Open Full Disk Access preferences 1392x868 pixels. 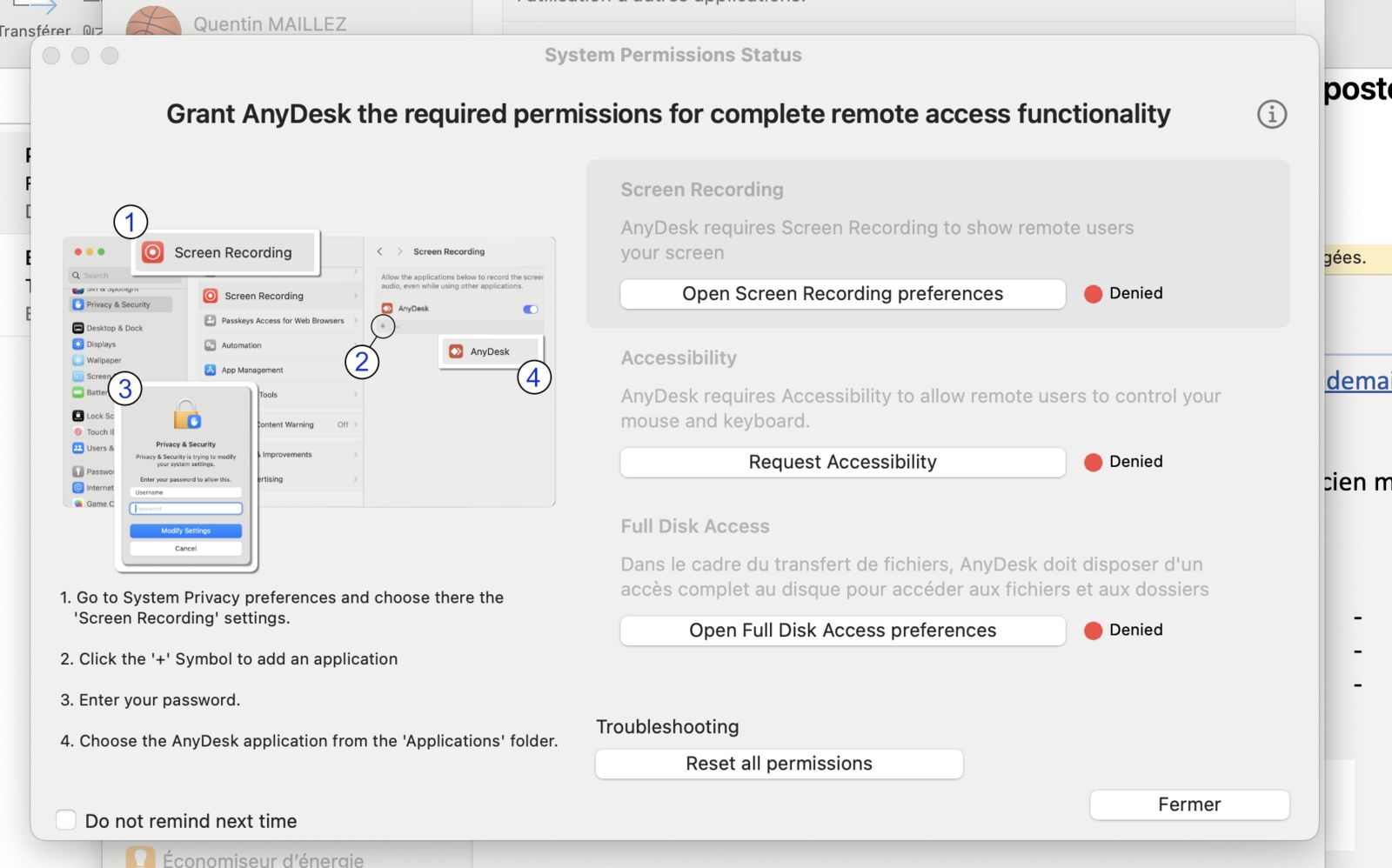click(842, 631)
